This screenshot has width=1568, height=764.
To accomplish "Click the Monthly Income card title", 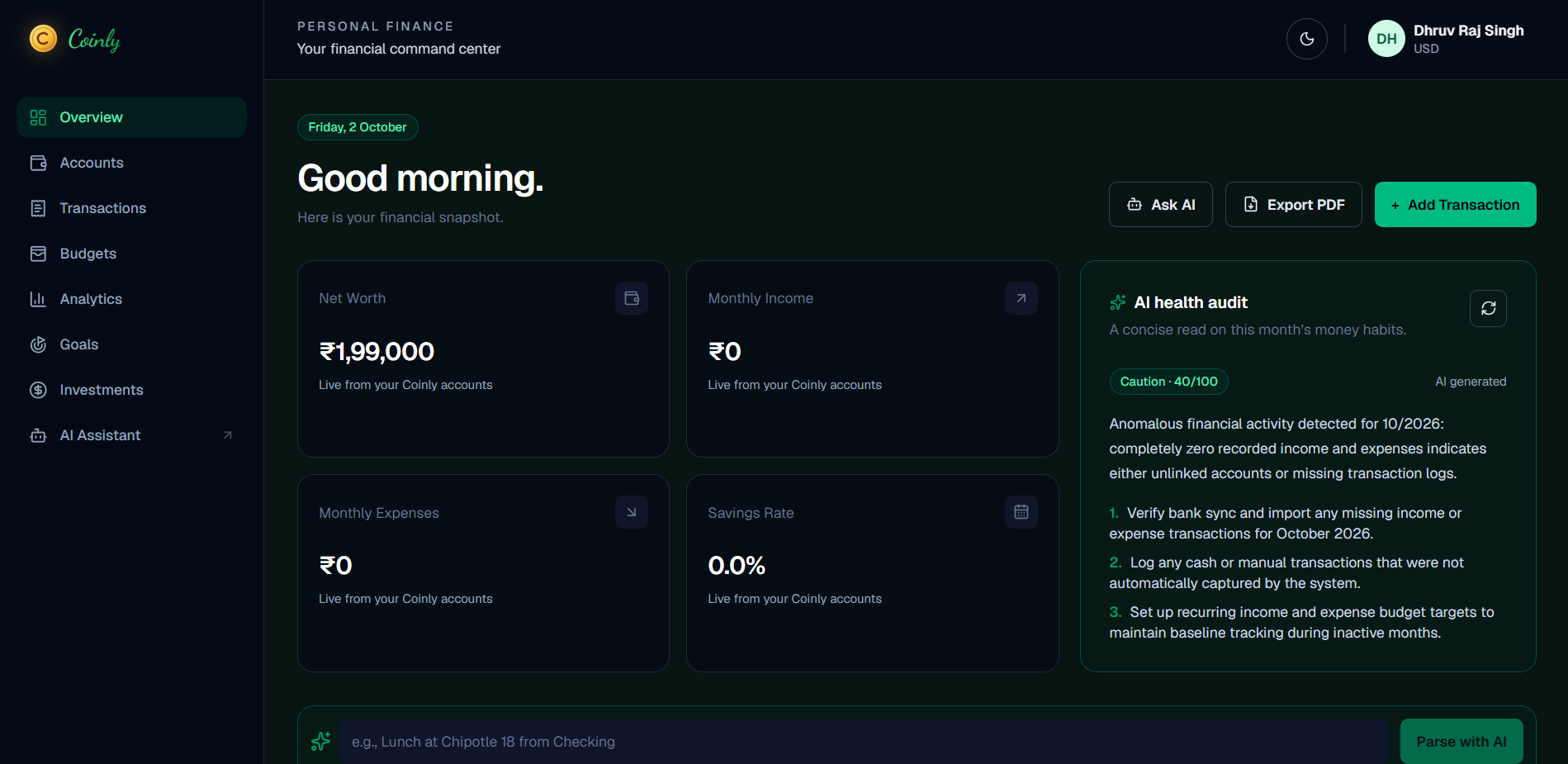I will click(760, 298).
